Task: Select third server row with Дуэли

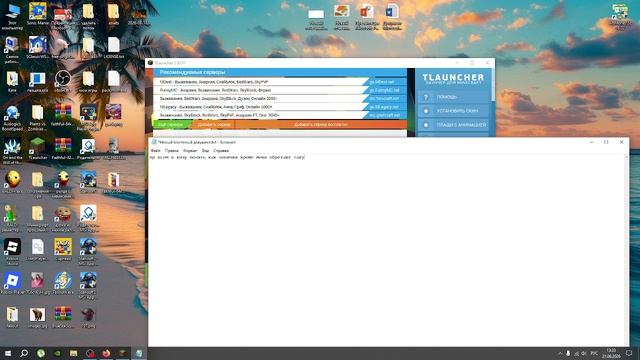Action: (x=280, y=98)
